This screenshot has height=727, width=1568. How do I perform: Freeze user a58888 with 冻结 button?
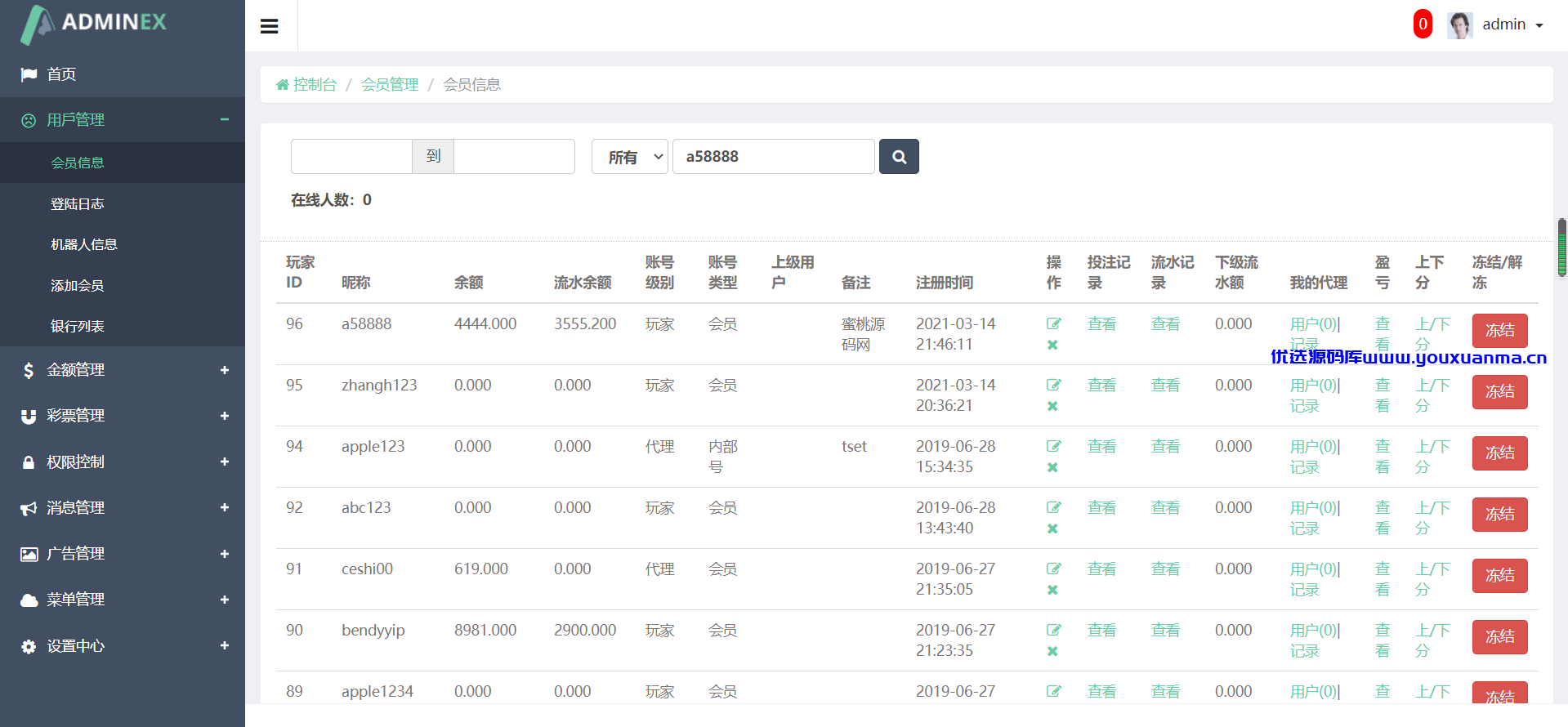[x=1500, y=331]
